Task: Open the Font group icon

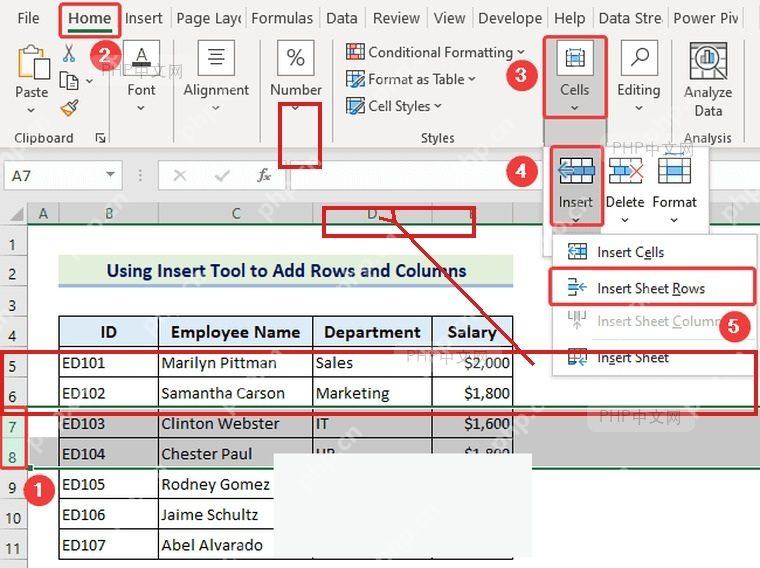Action: (x=141, y=57)
